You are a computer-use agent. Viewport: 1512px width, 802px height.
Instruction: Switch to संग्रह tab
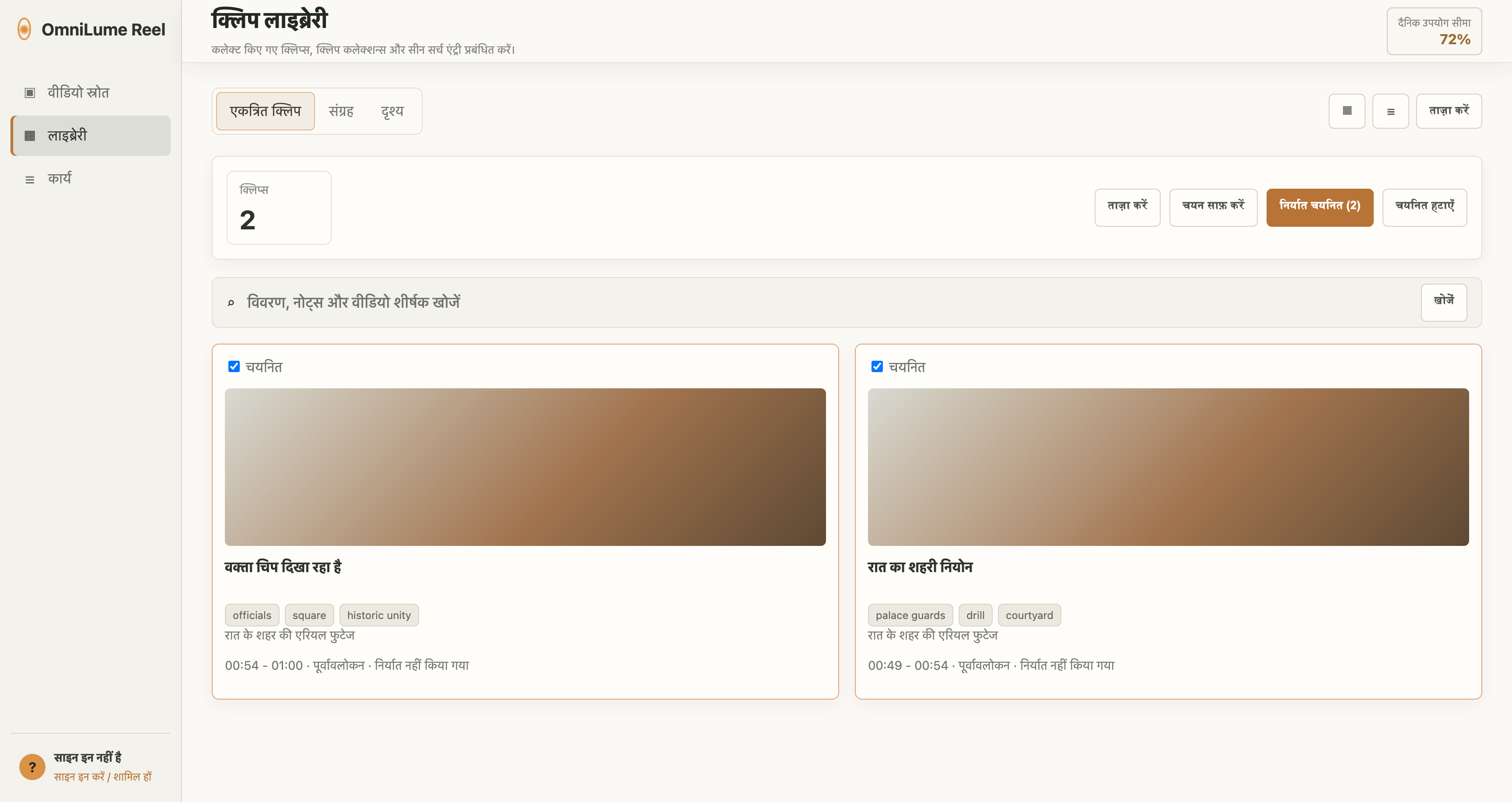[341, 111]
